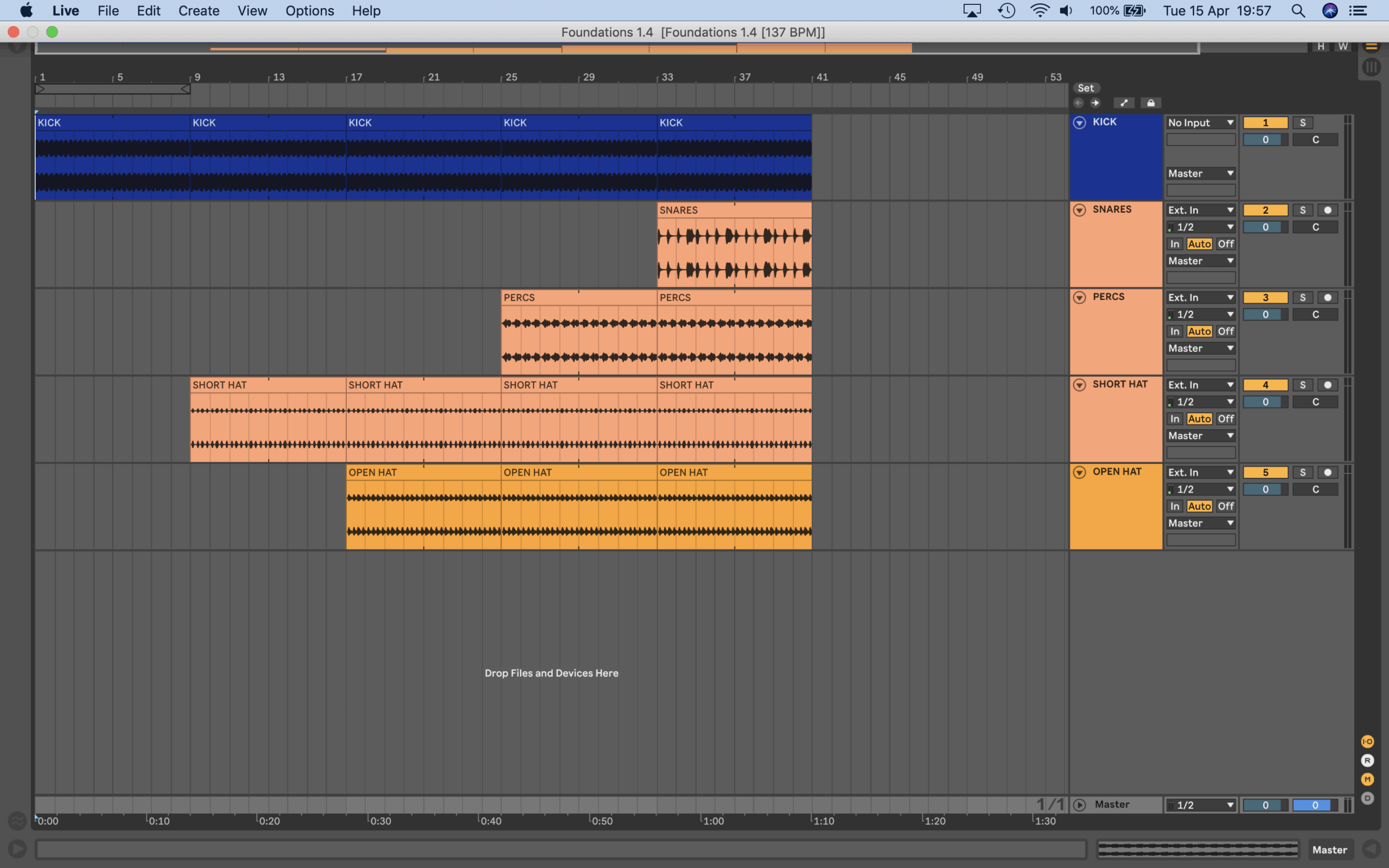The height and width of the screenshot is (868, 1389).
Task: Click the automation mode icon beside lock
Action: [1124, 103]
